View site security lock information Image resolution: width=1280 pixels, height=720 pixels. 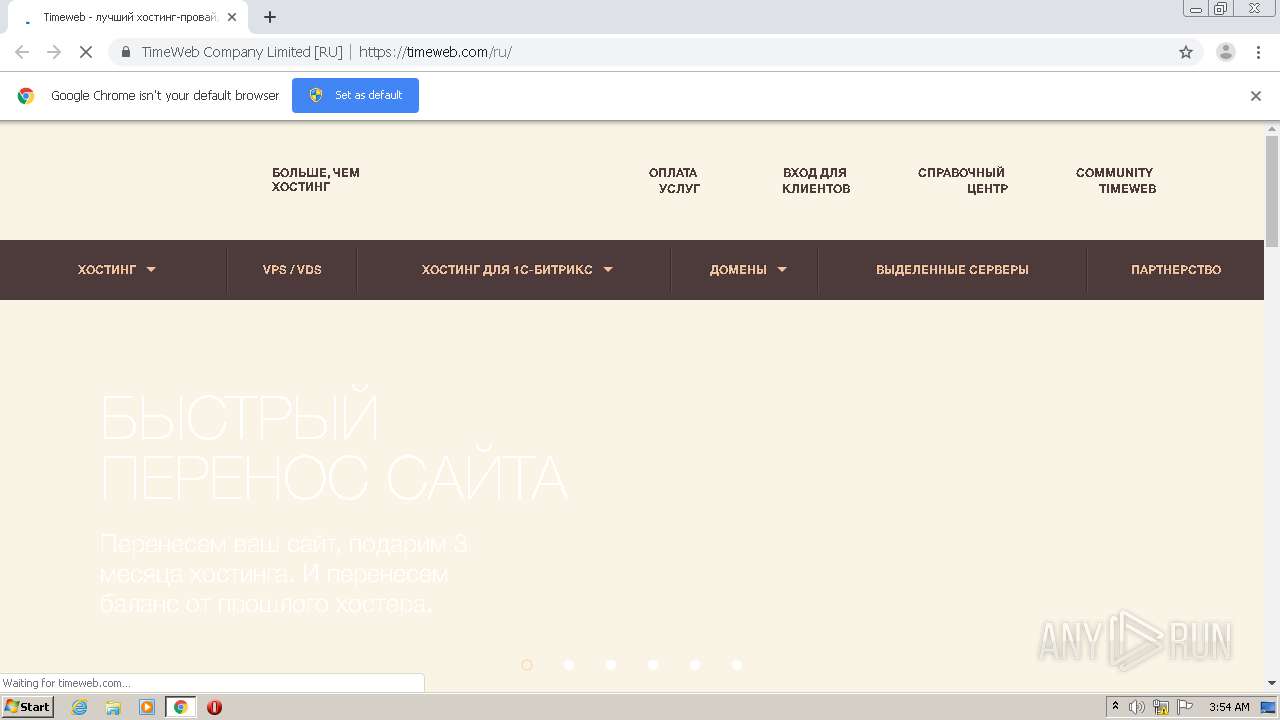tap(126, 52)
